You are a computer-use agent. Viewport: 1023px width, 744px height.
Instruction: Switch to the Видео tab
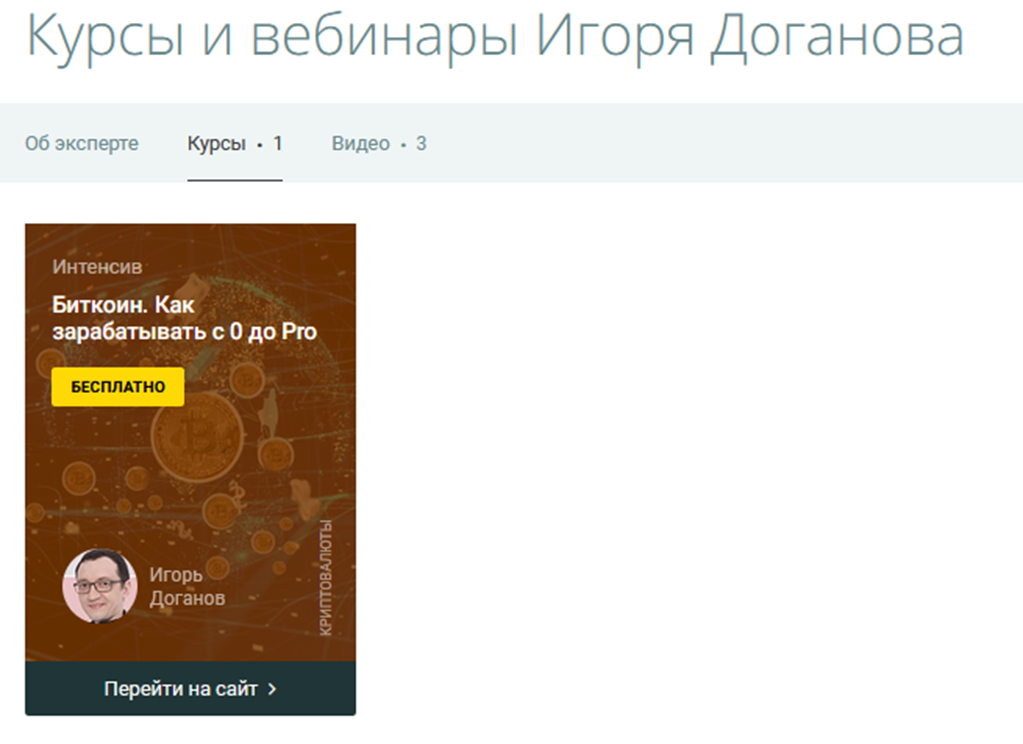point(360,143)
